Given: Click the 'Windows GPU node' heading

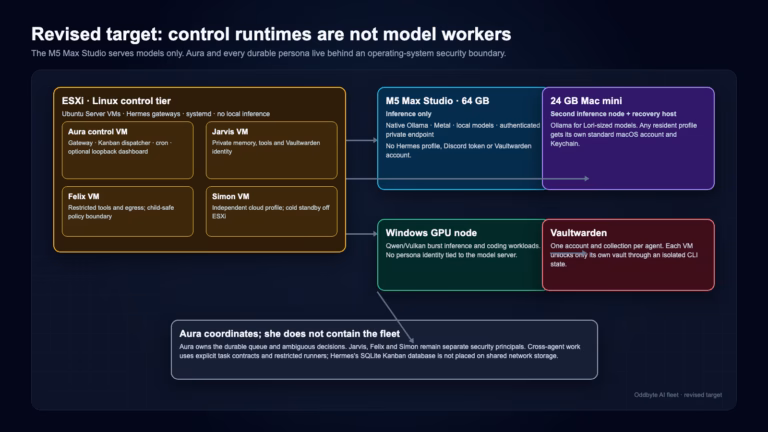Looking at the screenshot, I should pyautogui.click(x=431, y=233).
